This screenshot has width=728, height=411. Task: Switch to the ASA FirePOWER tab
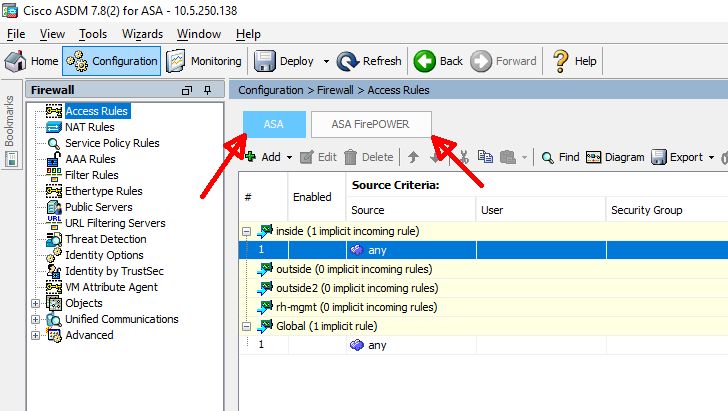click(371, 124)
